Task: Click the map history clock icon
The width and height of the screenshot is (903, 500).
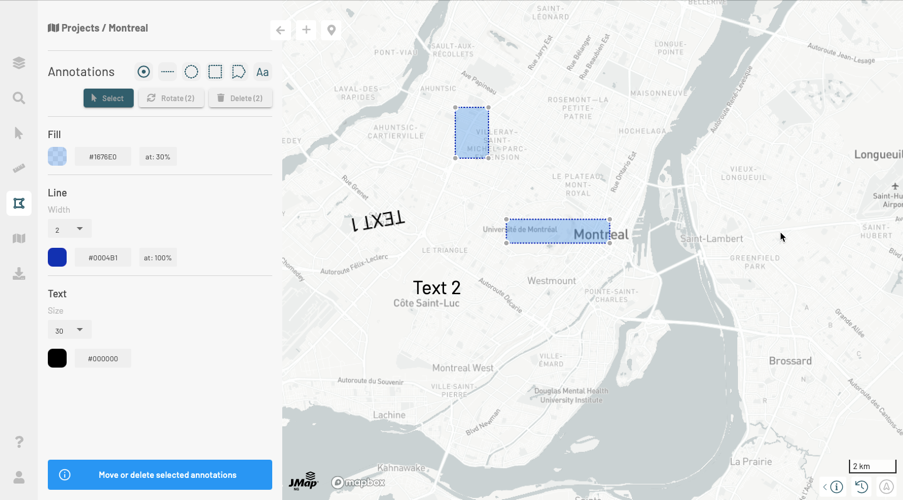Action: tap(861, 487)
